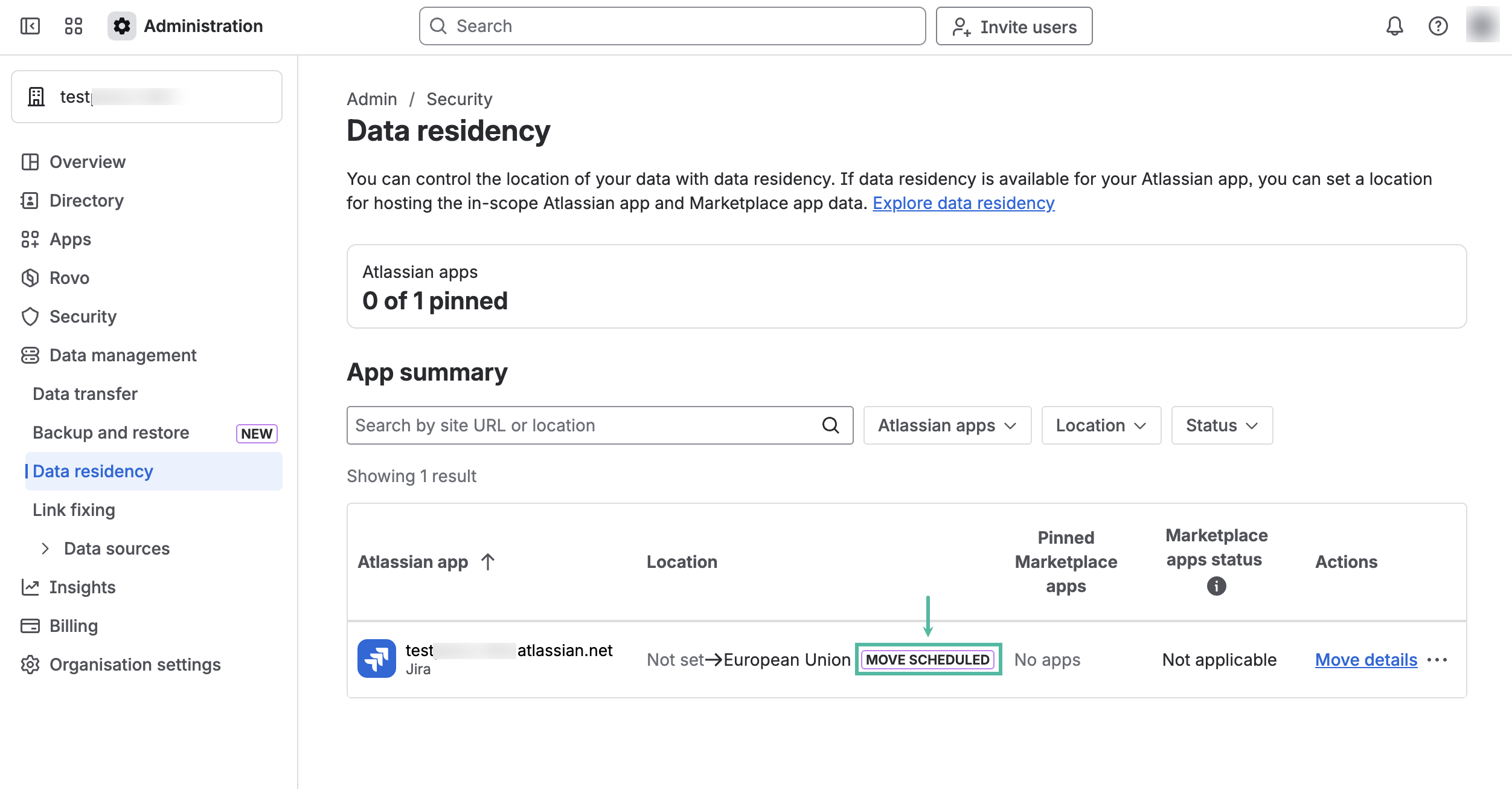Click the top Search field
The width and height of the screenshot is (1512, 789).
tap(672, 26)
